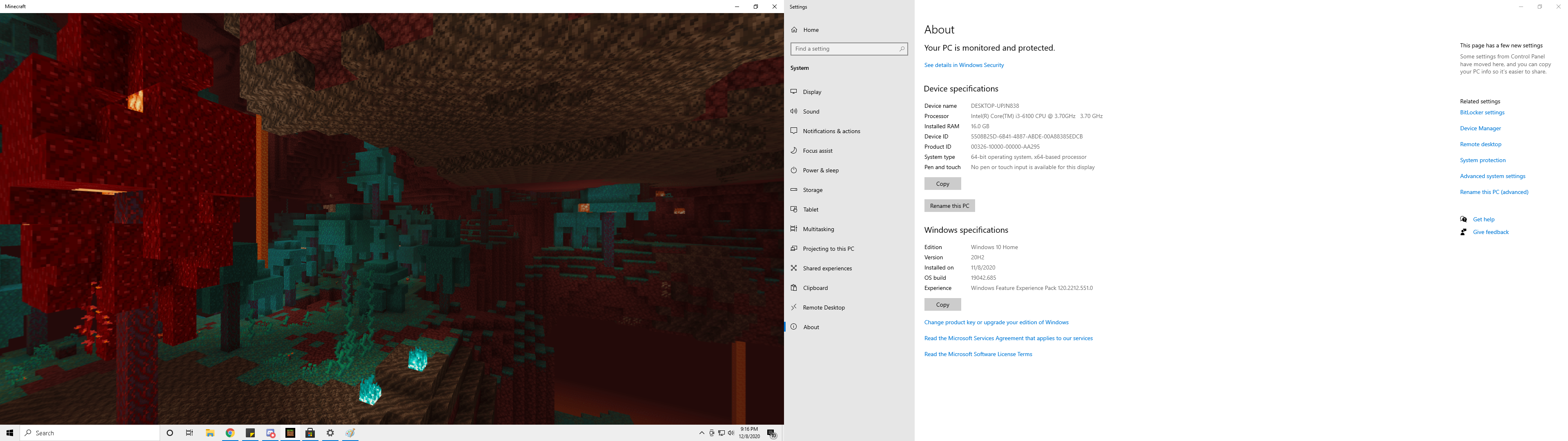
Task: Open Sound settings section
Action: click(811, 111)
